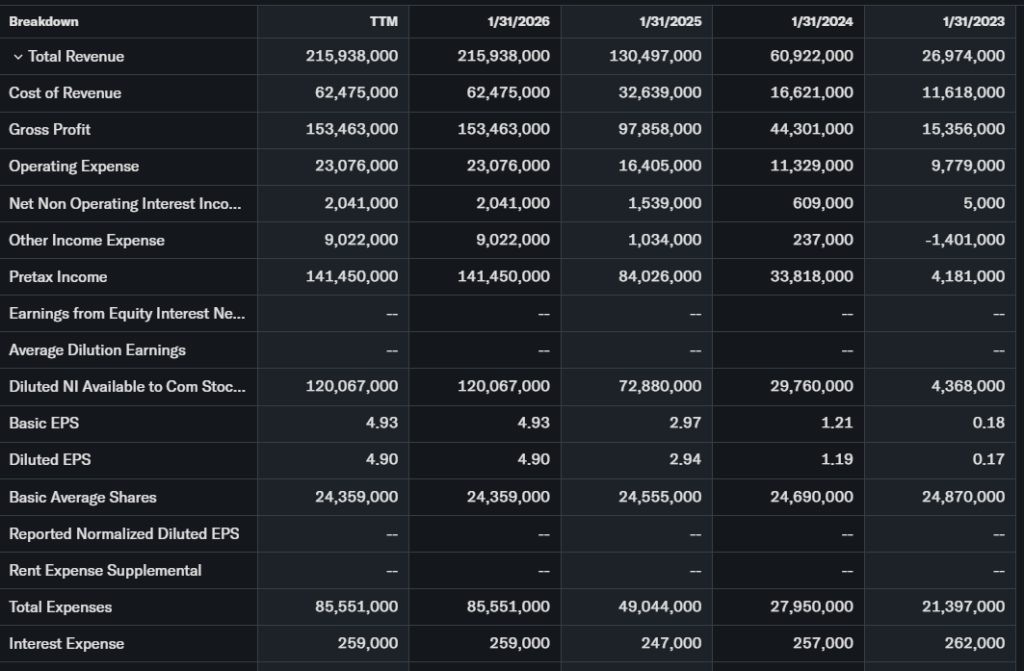
Task: Click the TTM column header
Action: (x=384, y=21)
